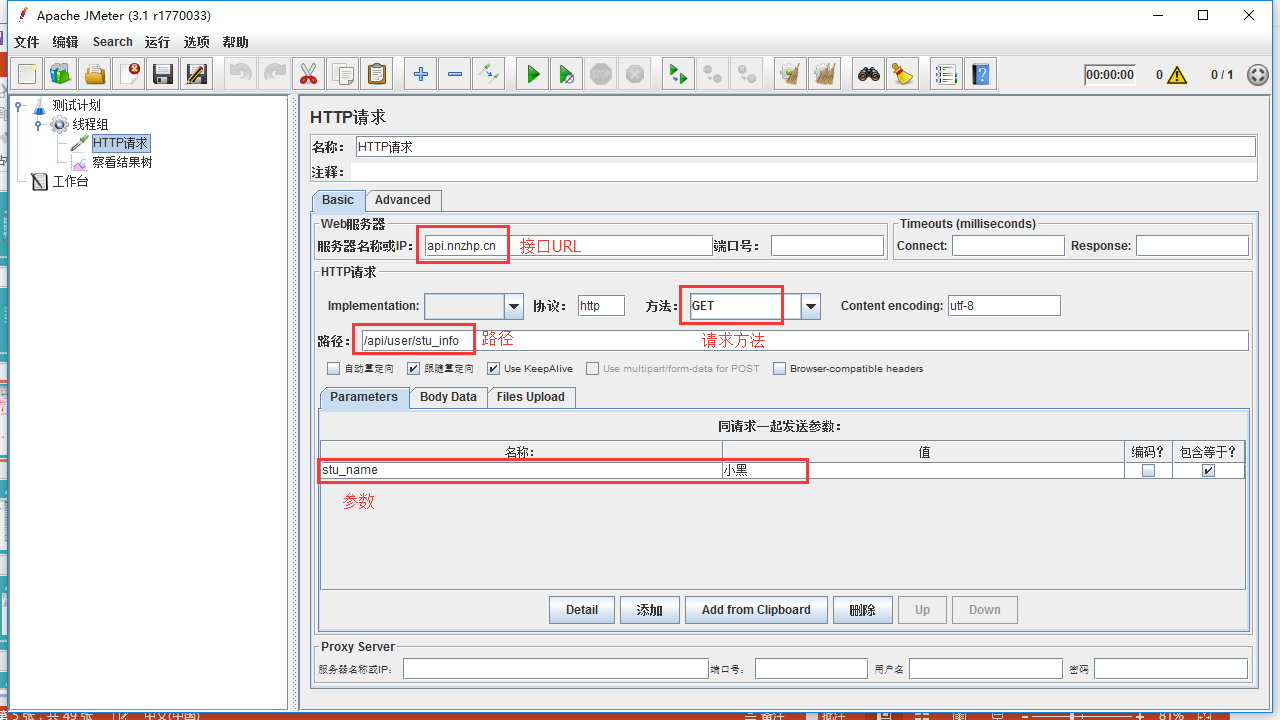
Task: Click the 删除 button
Action: click(862, 610)
